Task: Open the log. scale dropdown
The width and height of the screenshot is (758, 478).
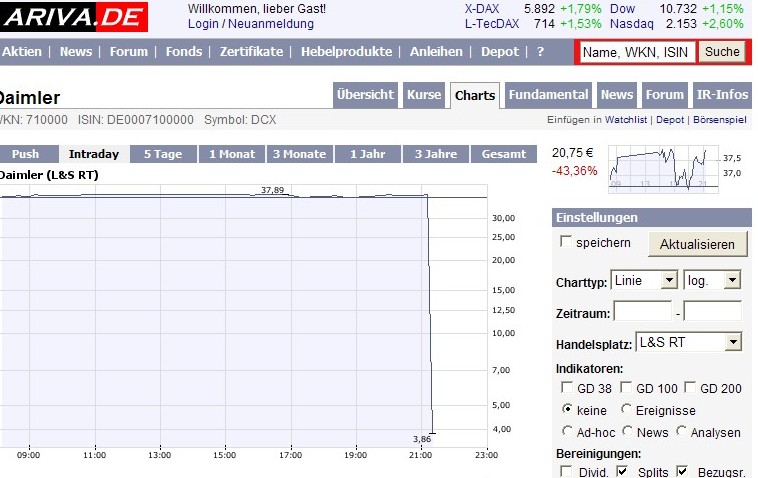Action: (712, 280)
